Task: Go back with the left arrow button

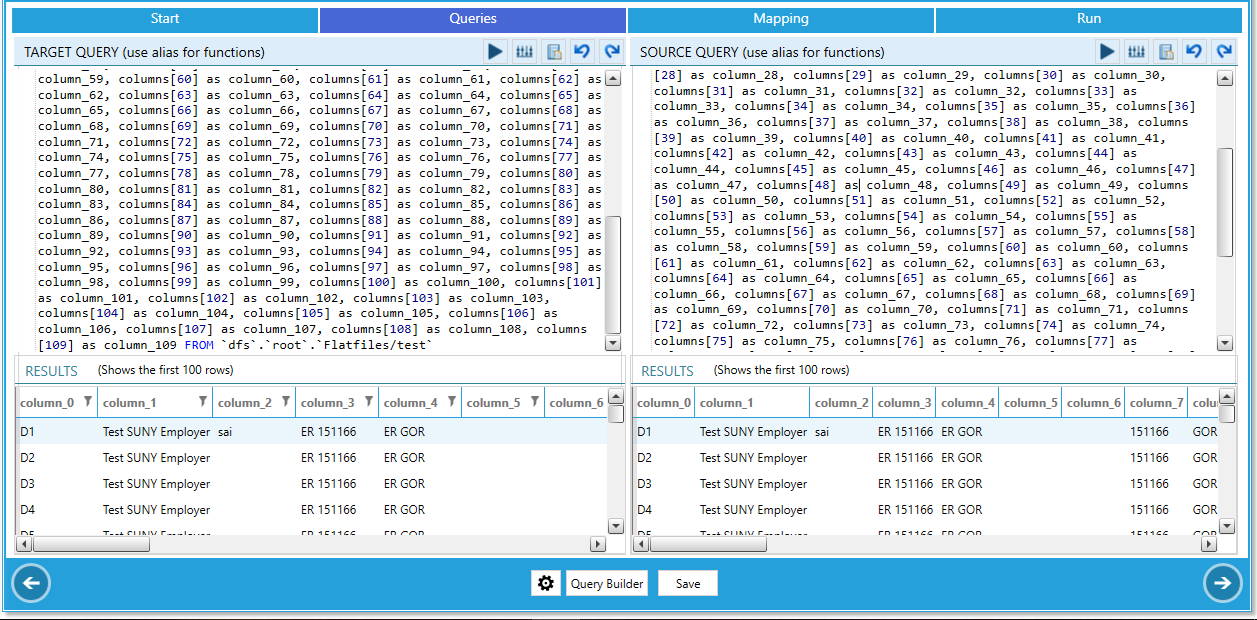Action: (31, 583)
